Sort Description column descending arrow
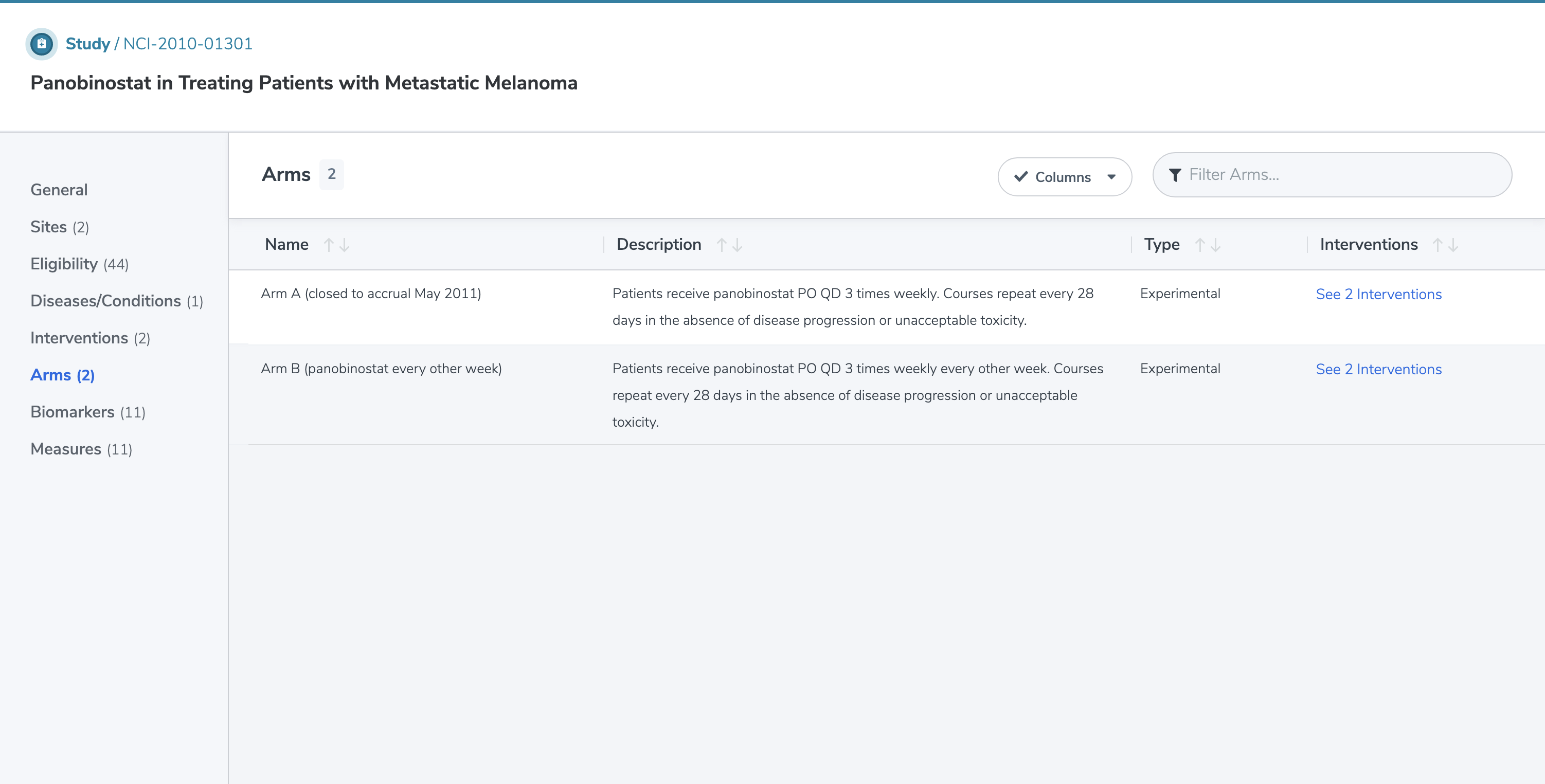This screenshot has height=784, width=1545. (737, 245)
